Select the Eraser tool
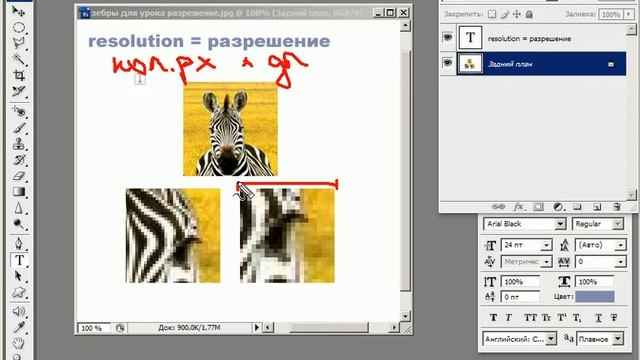Viewport: 640px width, 360px height. click(18, 176)
